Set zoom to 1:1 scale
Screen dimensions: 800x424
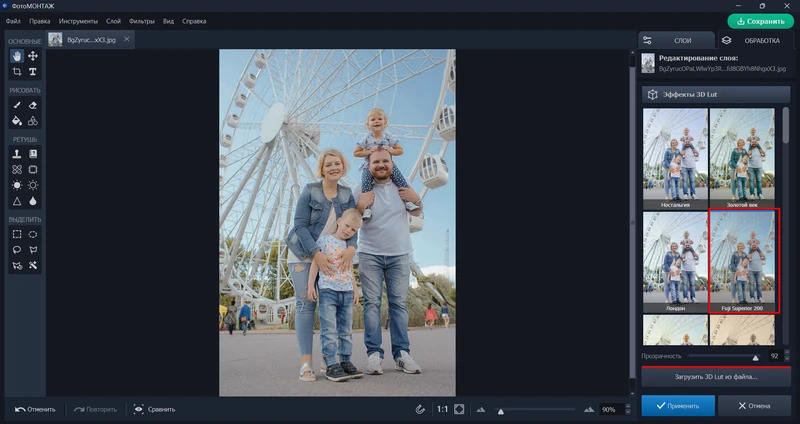(442, 409)
